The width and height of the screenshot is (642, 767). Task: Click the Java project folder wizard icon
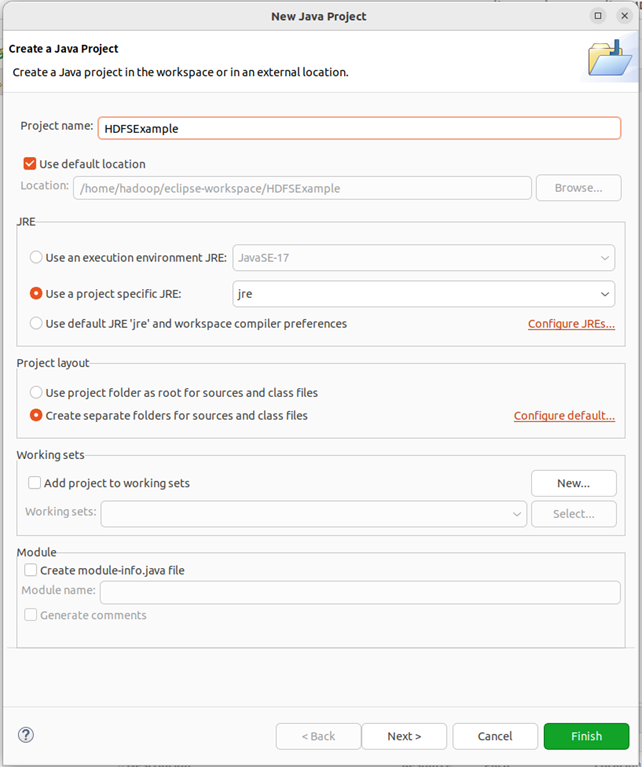[x=610, y=58]
